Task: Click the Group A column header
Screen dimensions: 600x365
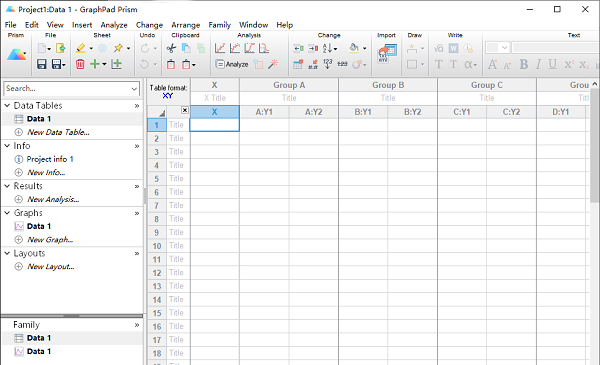Action: (289, 85)
